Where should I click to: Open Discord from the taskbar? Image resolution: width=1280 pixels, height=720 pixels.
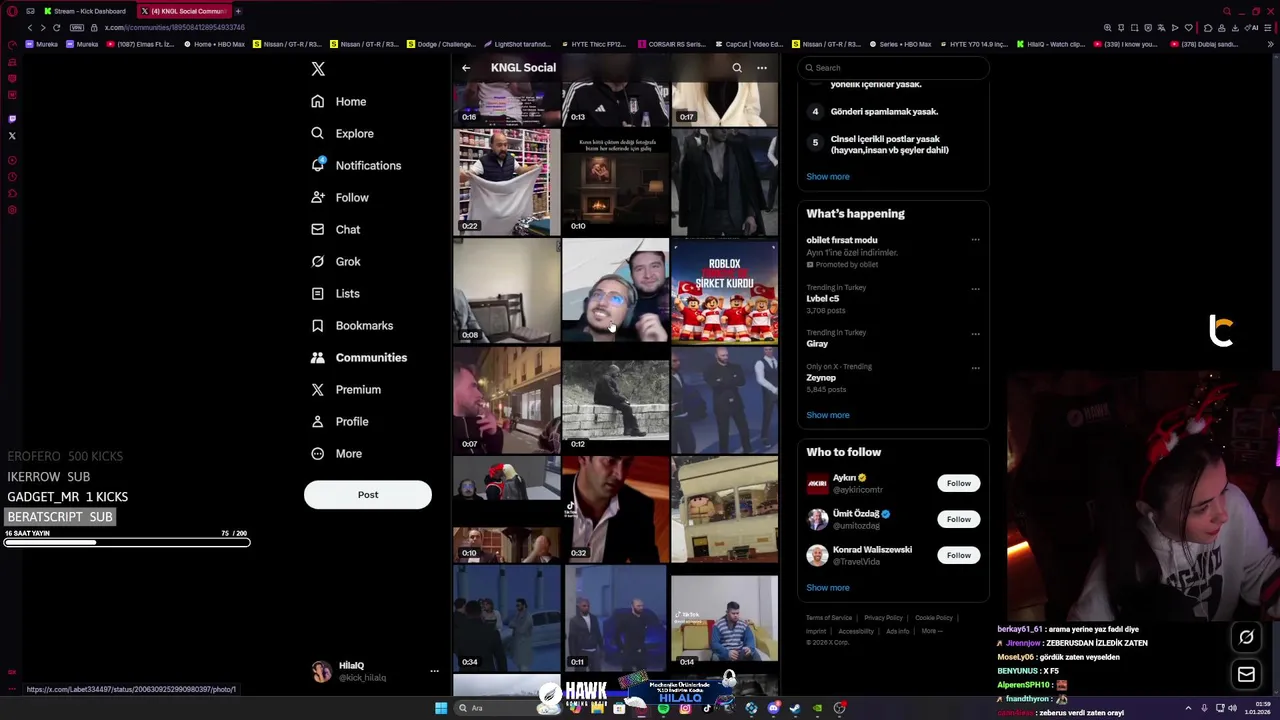tap(773, 708)
